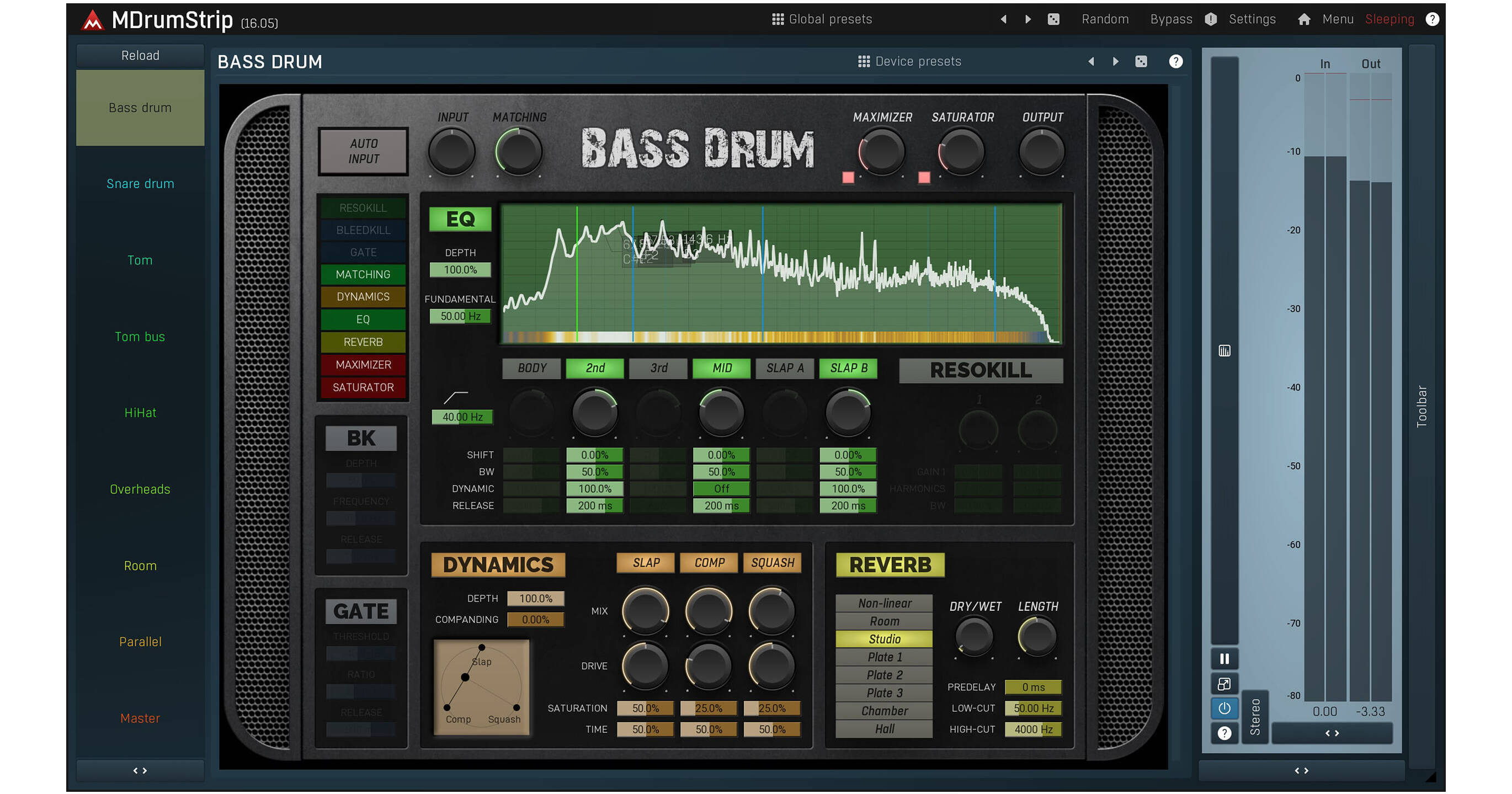This screenshot has width=1512, height=794.
Task: Open the meter help question icon
Action: pos(1224,733)
